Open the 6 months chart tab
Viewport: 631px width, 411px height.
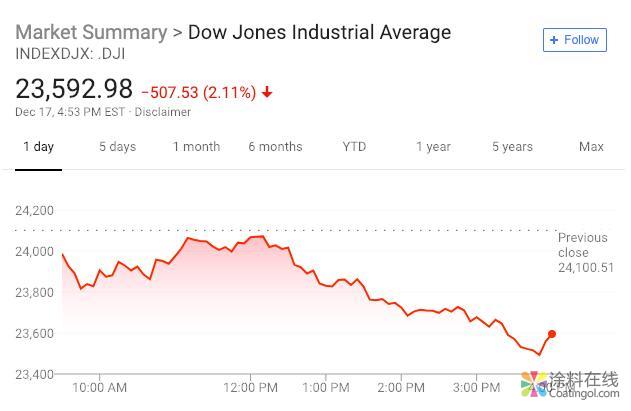point(275,147)
